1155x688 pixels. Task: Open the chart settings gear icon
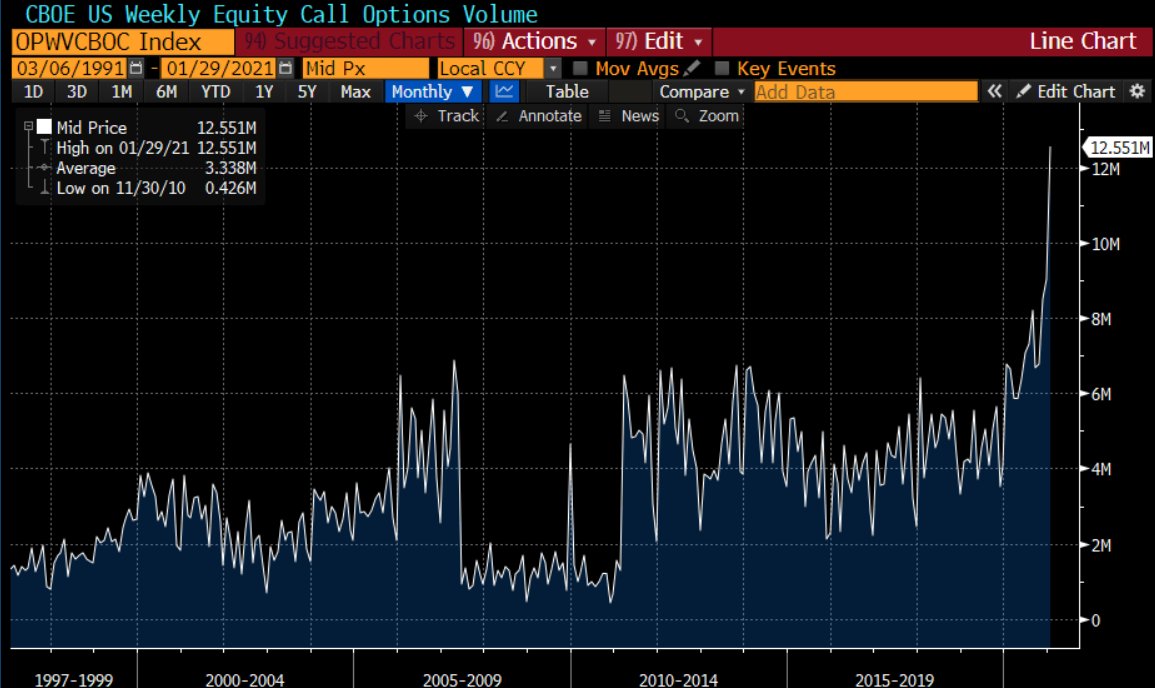tap(1136, 92)
